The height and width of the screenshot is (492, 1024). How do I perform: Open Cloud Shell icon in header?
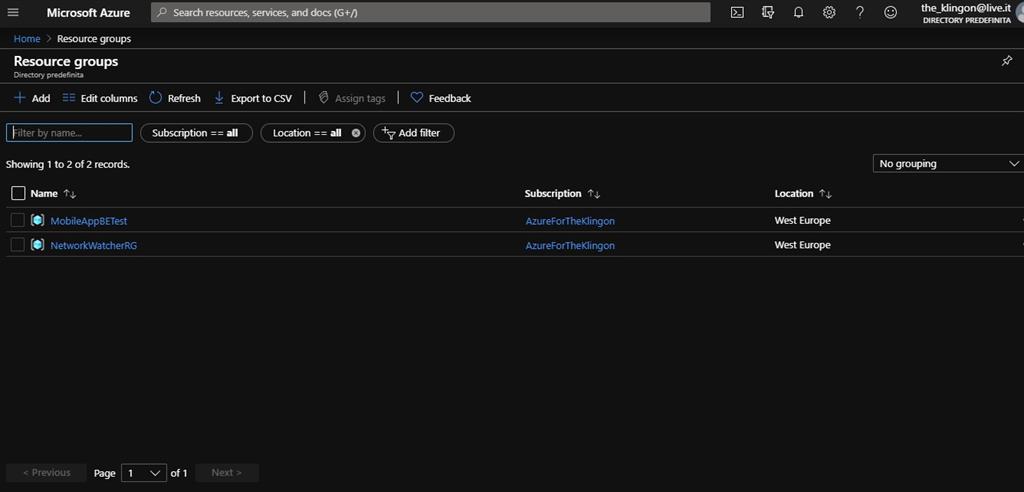pos(737,12)
